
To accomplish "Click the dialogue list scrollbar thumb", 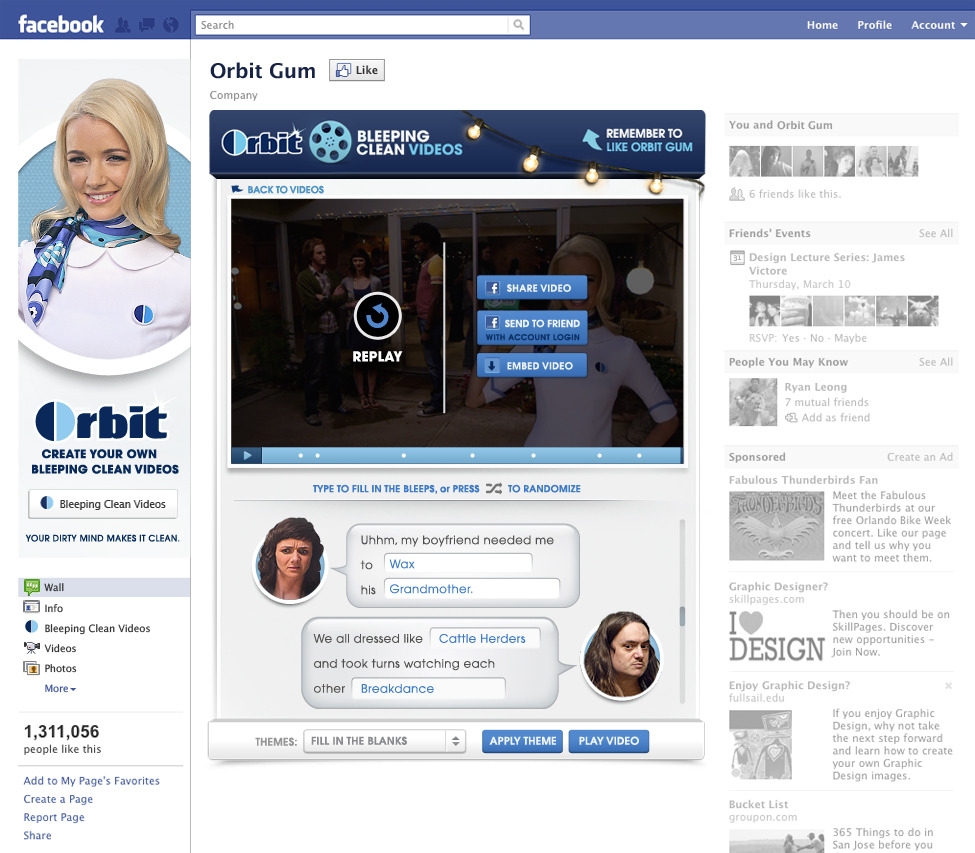I will point(682,616).
